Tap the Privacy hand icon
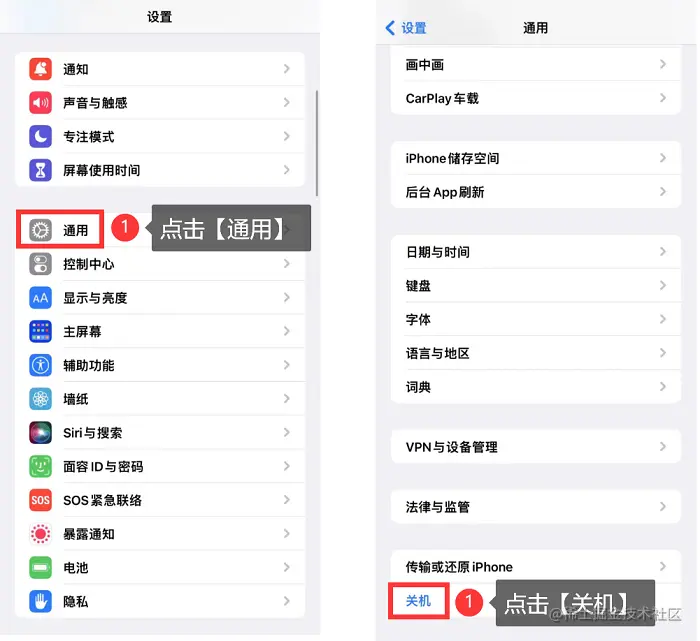 click(x=41, y=601)
